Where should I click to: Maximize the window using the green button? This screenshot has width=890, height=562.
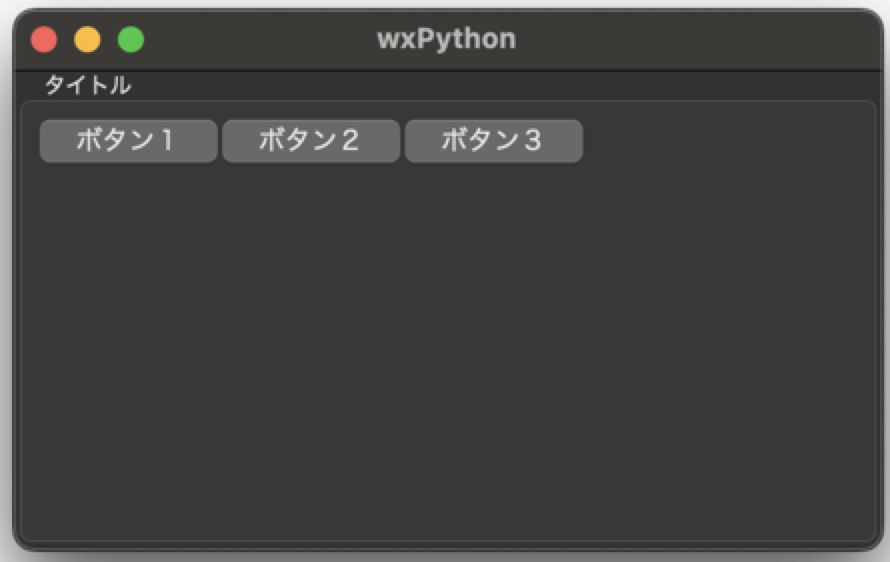click(x=131, y=40)
